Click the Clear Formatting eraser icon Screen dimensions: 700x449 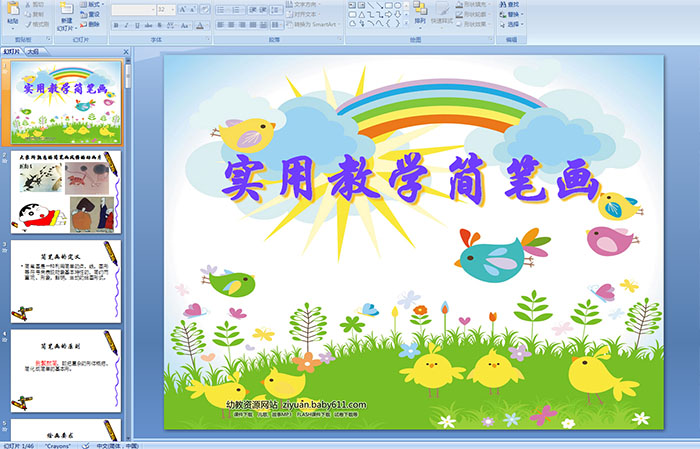(204, 9)
